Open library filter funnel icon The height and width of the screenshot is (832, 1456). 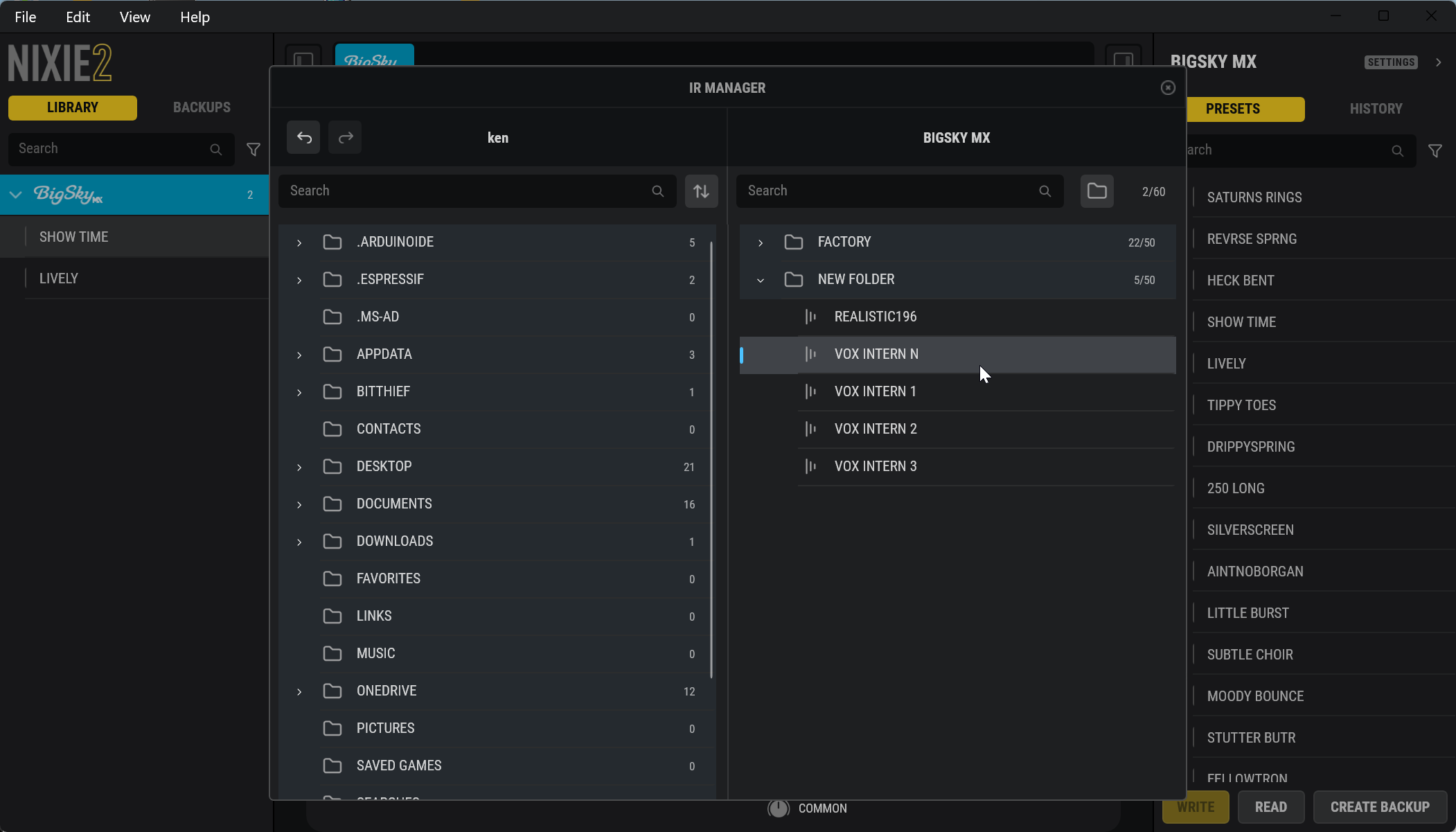pos(254,150)
